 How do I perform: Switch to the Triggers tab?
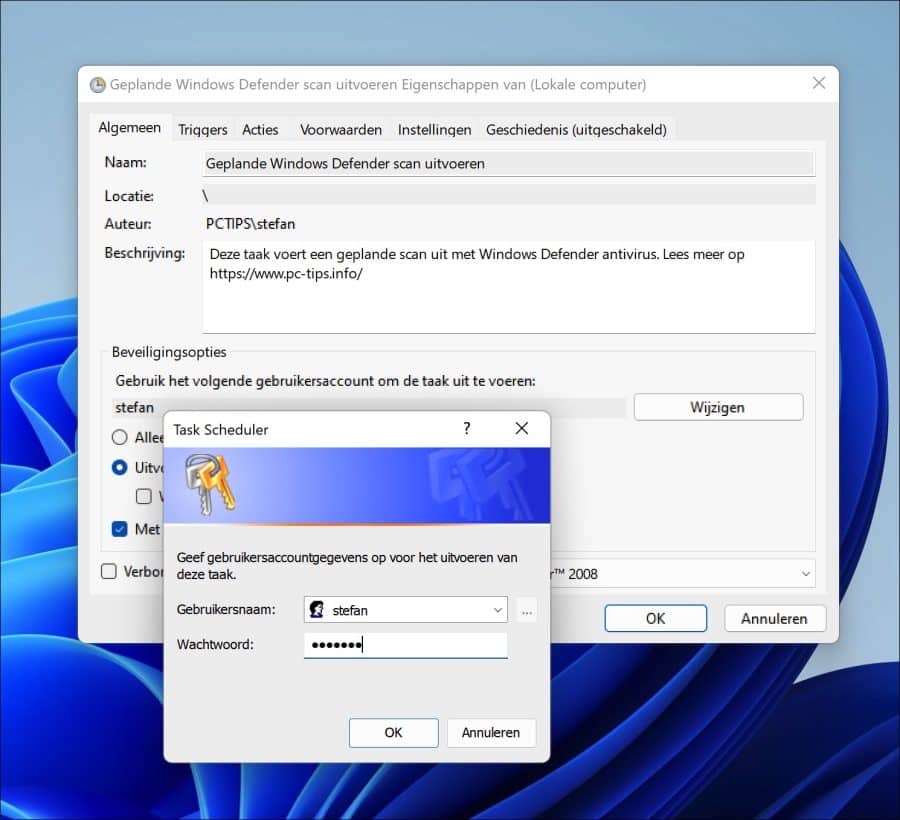pos(203,130)
